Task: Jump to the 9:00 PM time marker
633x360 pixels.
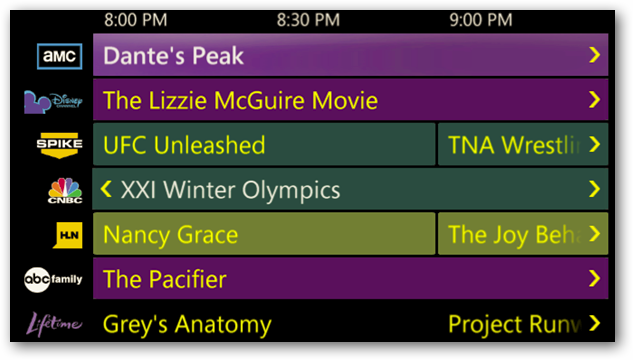Action: (481, 20)
